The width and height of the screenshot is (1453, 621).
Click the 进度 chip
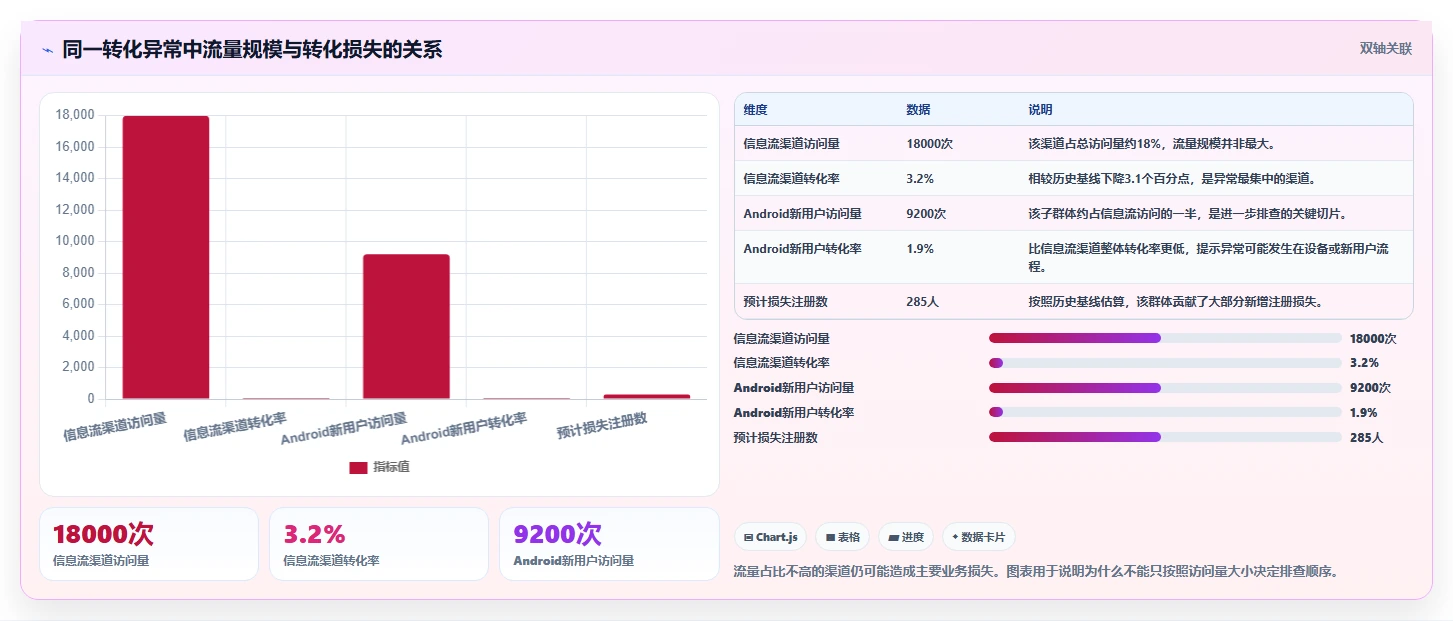(906, 537)
